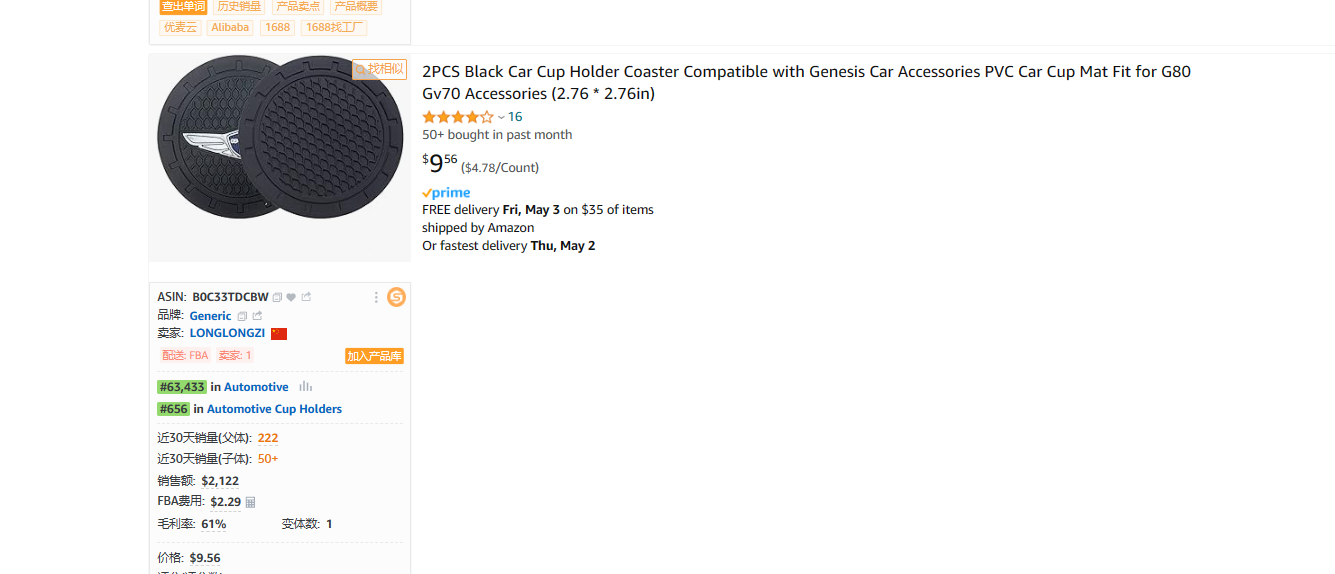Open the Alibaba sourcing tag
Viewport: 1335px width, 574px height.
230,27
